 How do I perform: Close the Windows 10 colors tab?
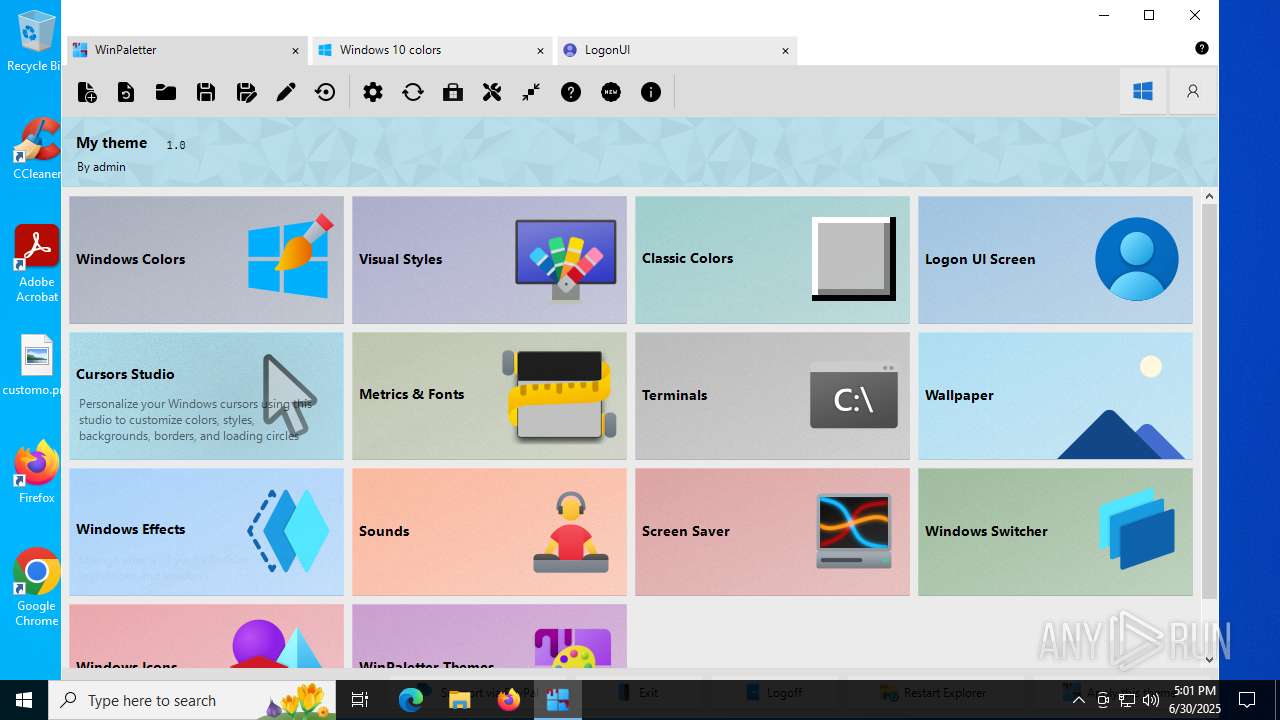tap(540, 51)
